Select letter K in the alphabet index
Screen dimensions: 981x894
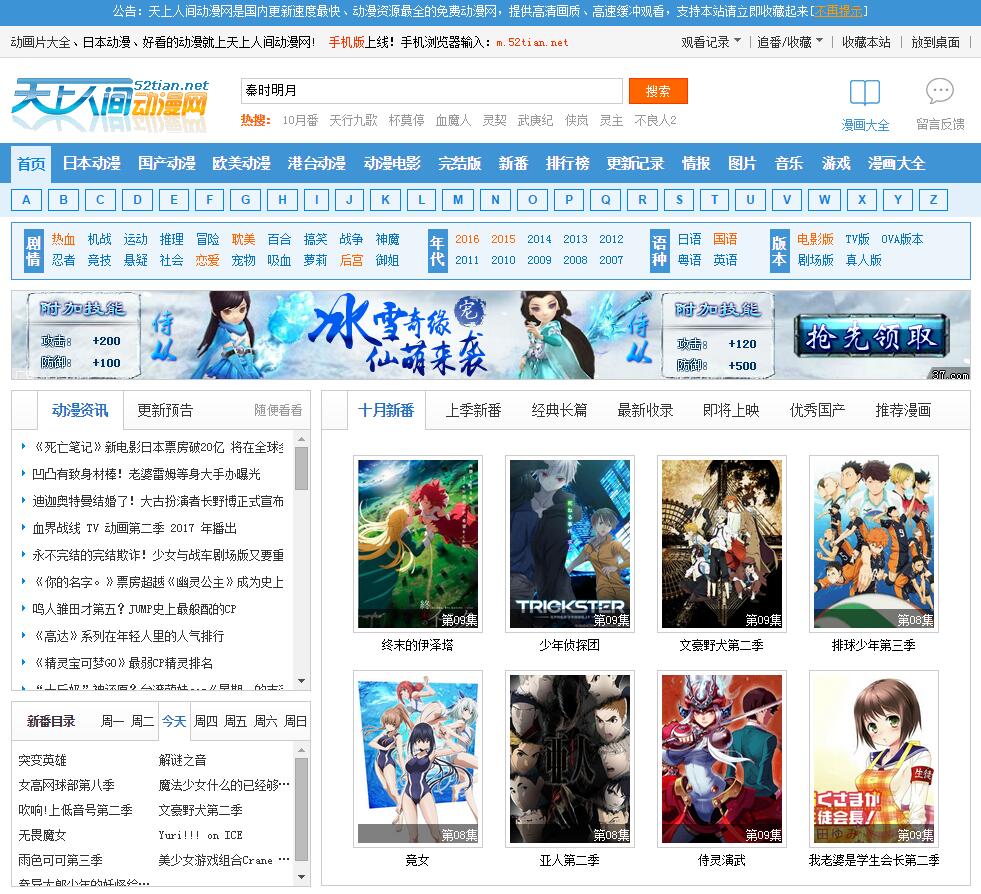385,200
